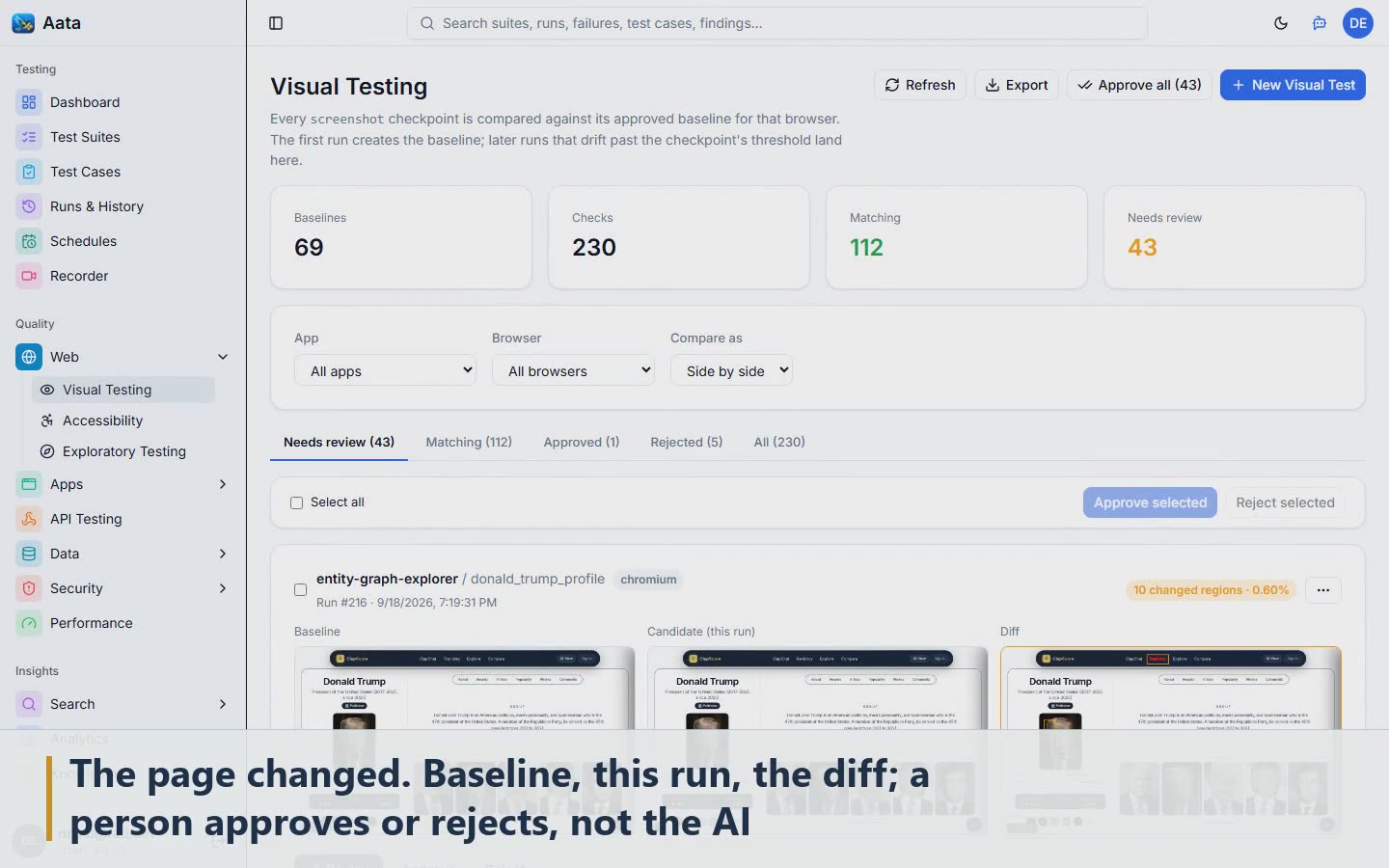Viewport: 1389px width, 868px height.
Task: Click the Export button
Action: (1017, 85)
